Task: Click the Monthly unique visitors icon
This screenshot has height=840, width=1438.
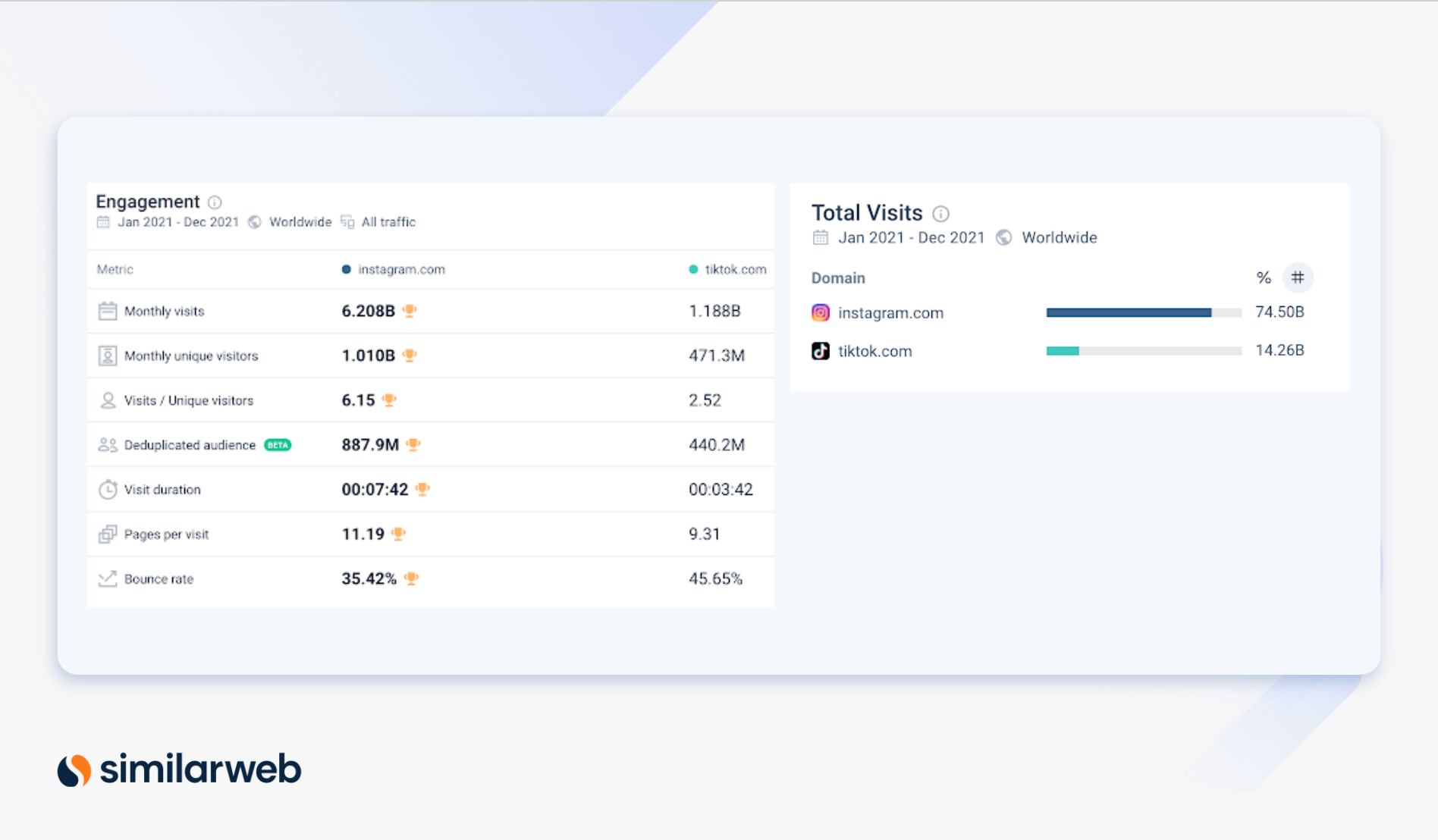Action: tap(108, 356)
